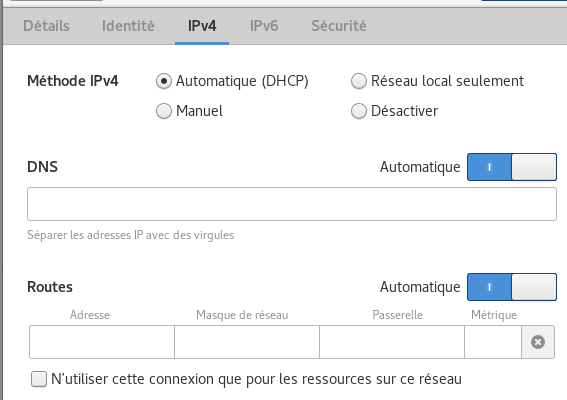567x400 pixels.
Task: Focus the DNS addresses input field
Action: coord(292,204)
